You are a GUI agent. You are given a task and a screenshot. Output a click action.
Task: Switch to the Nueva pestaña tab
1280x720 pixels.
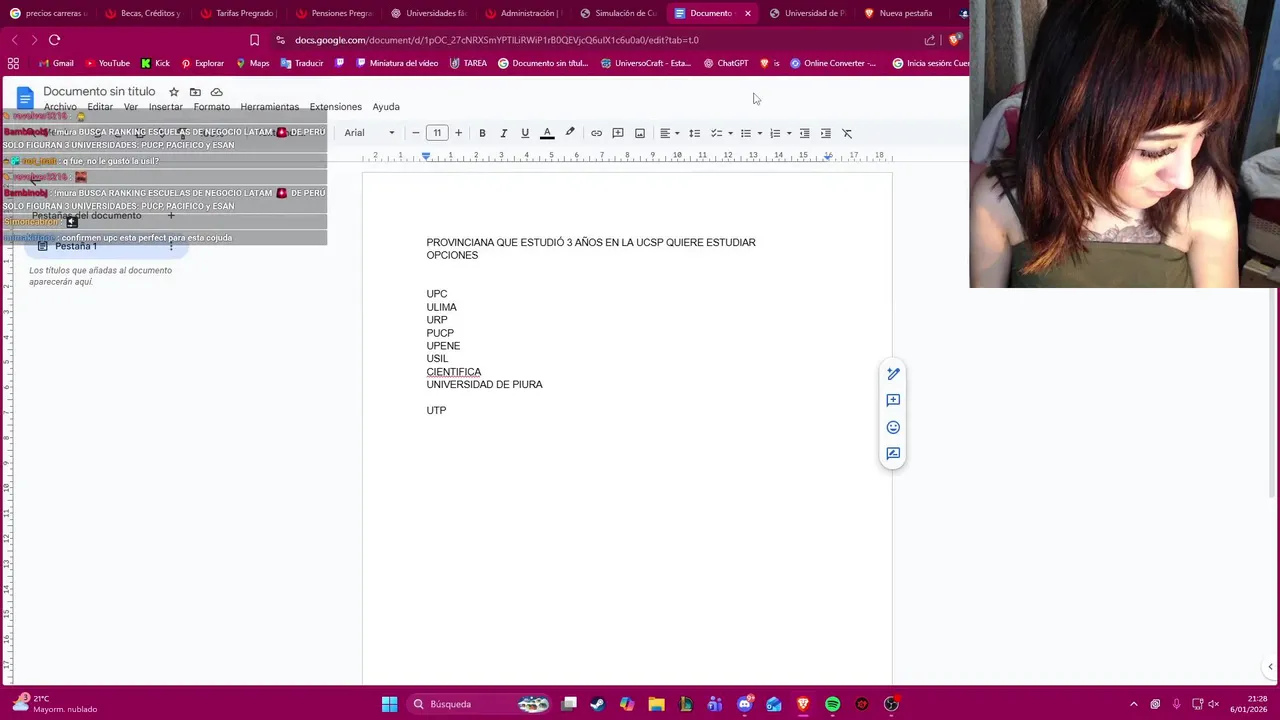pos(898,13)
